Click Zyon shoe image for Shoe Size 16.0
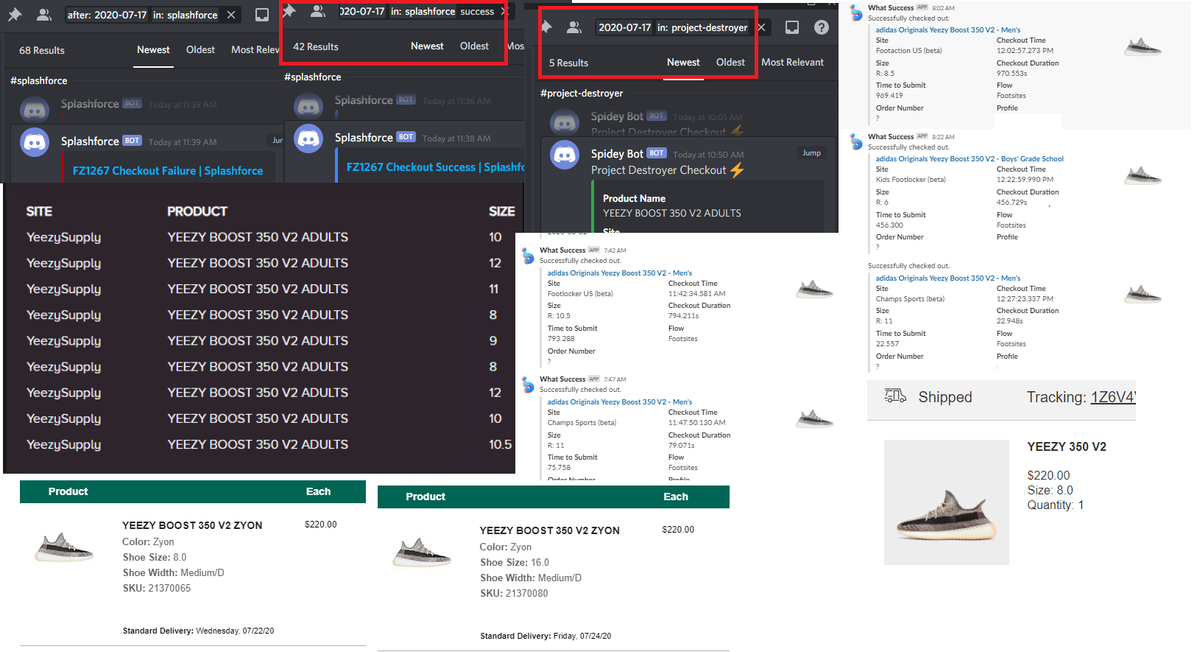Screen dimensions: 1200x652 tap(422, 553)
